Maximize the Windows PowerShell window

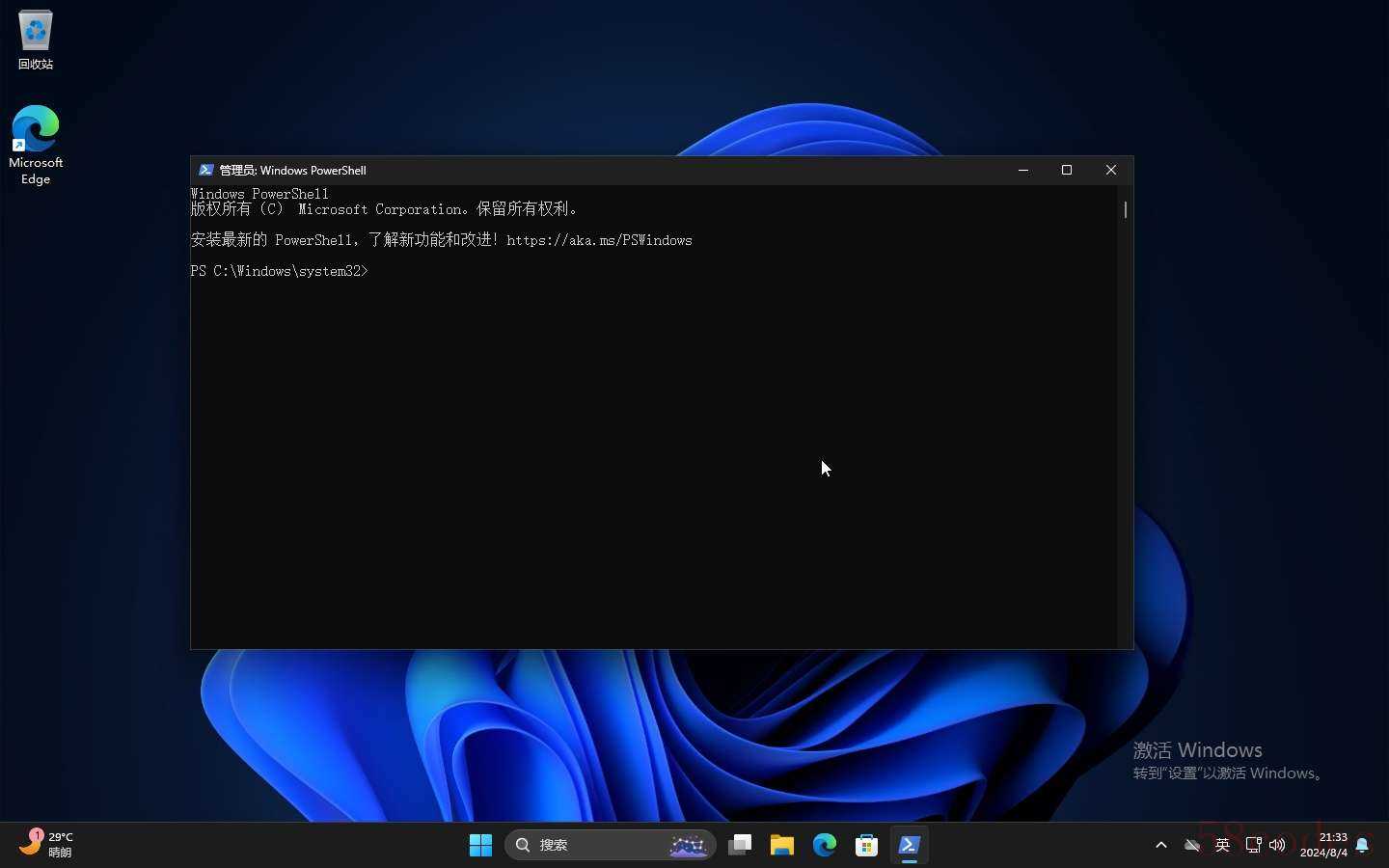(x=1067, y=170)
